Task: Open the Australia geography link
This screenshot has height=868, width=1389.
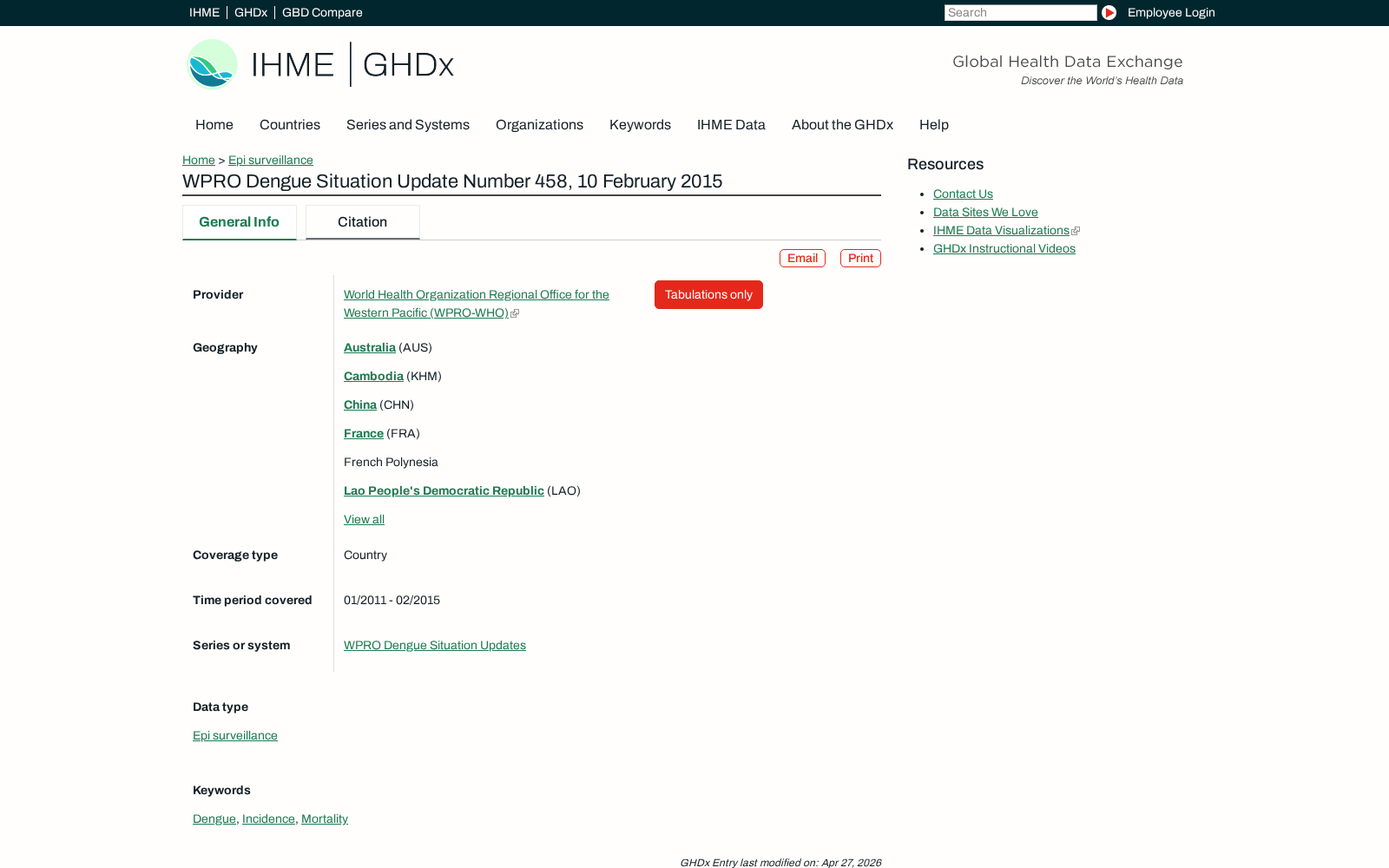Action: [370, 347]
